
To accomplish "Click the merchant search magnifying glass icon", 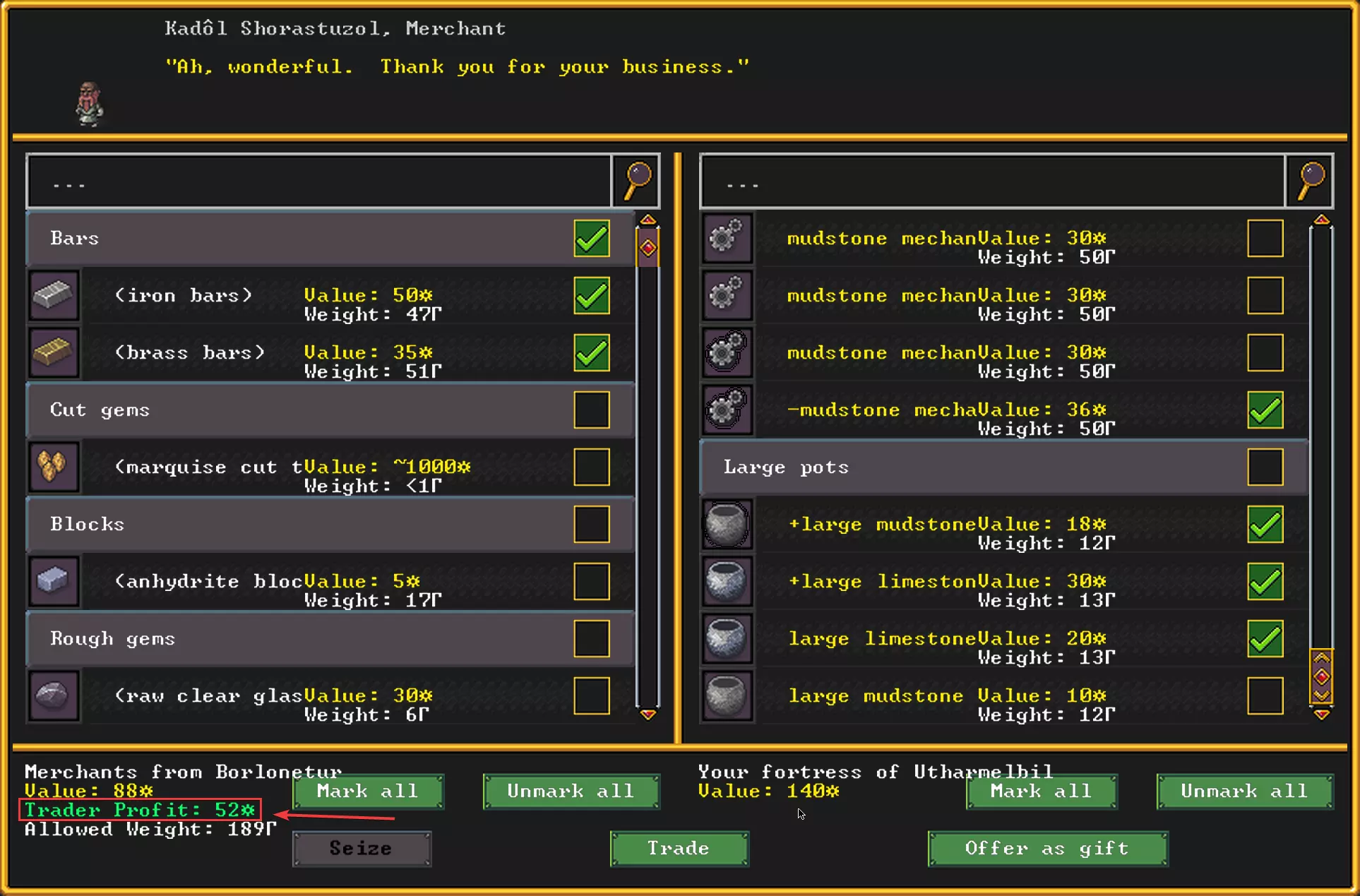I will coord(636,181).
